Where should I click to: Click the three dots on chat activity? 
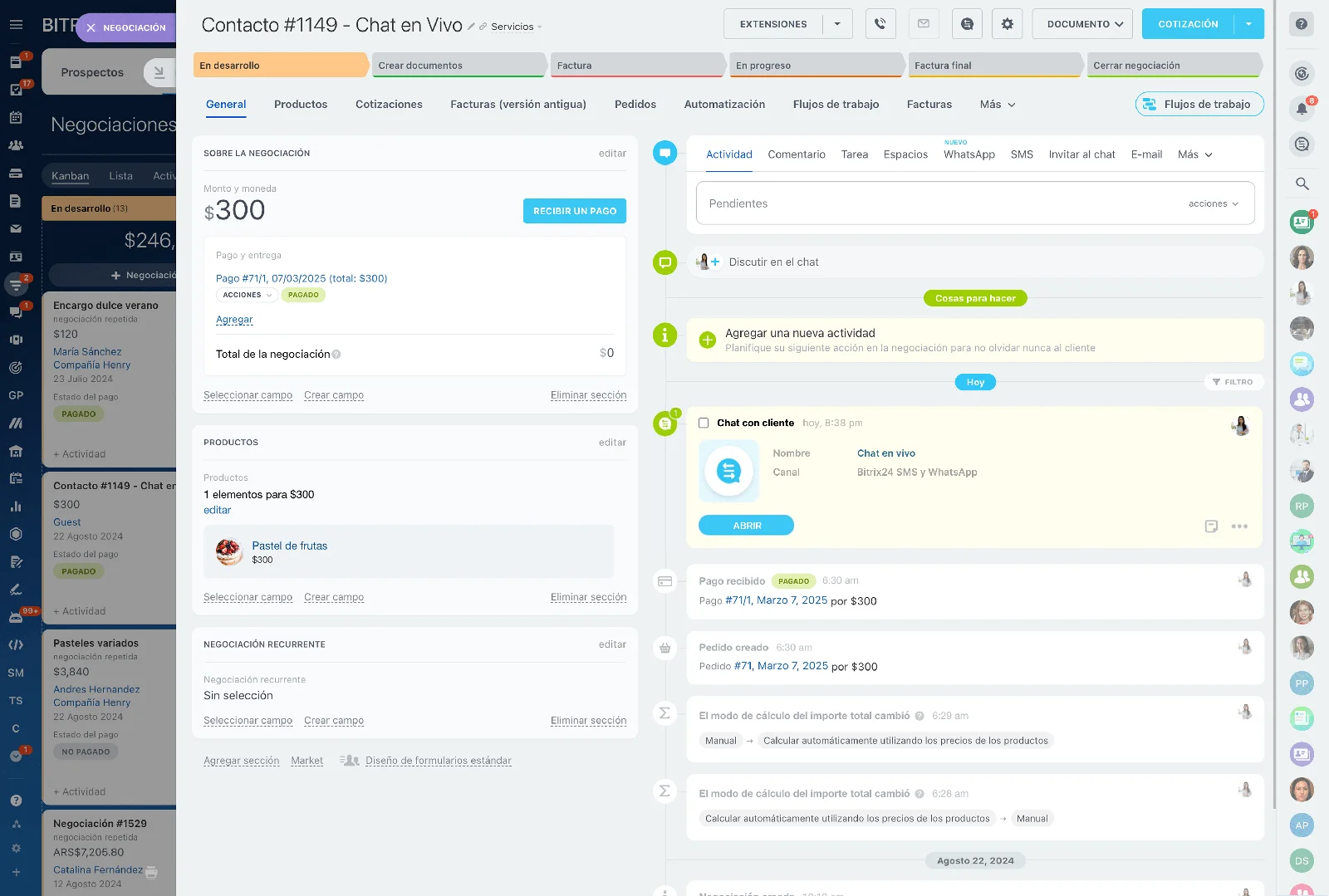1239,526
